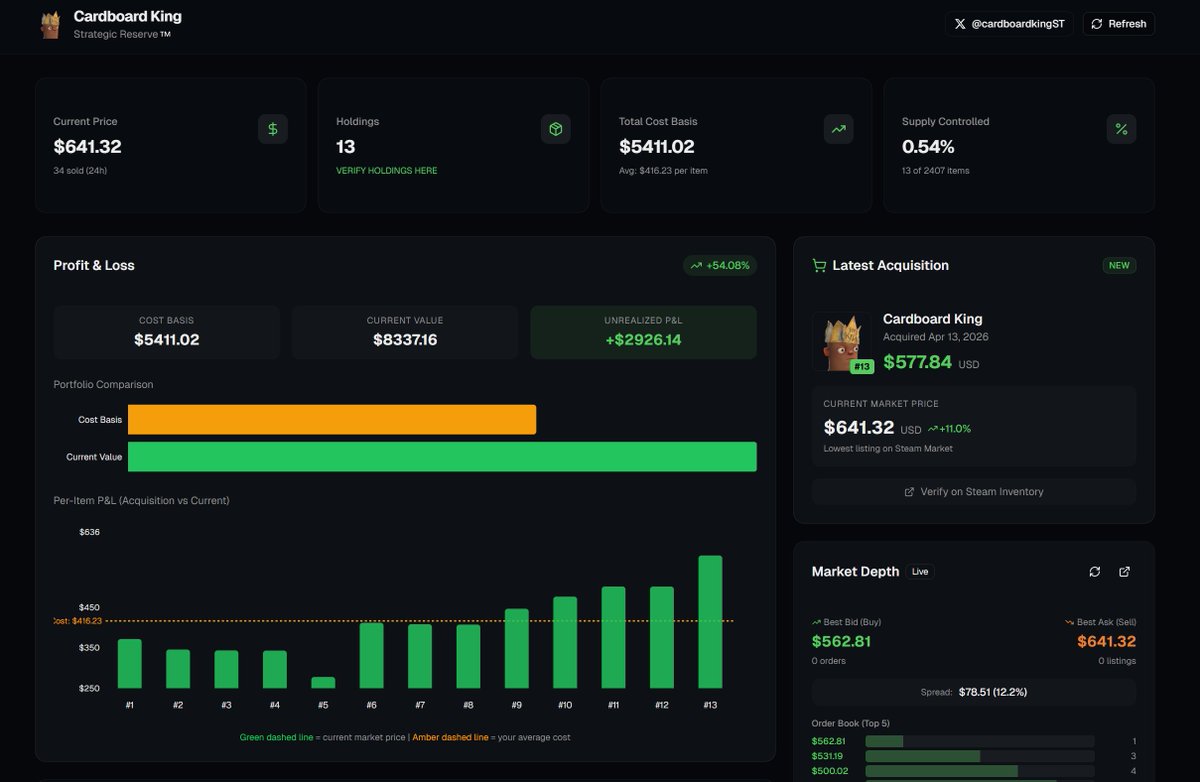Viewport: 1200px width, 782px height.
Task: Click the bar for item #11
Action: pyautogui.click(x=614, y=637)
